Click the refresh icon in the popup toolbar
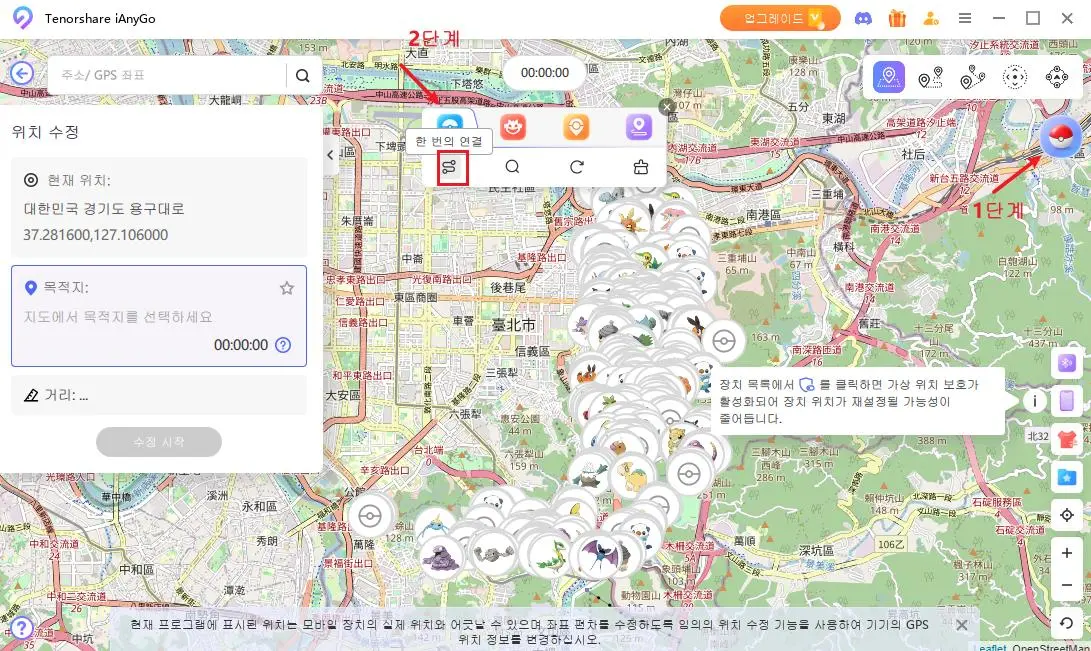Viewport: 1091px width, 651px height. click(577, 167)
